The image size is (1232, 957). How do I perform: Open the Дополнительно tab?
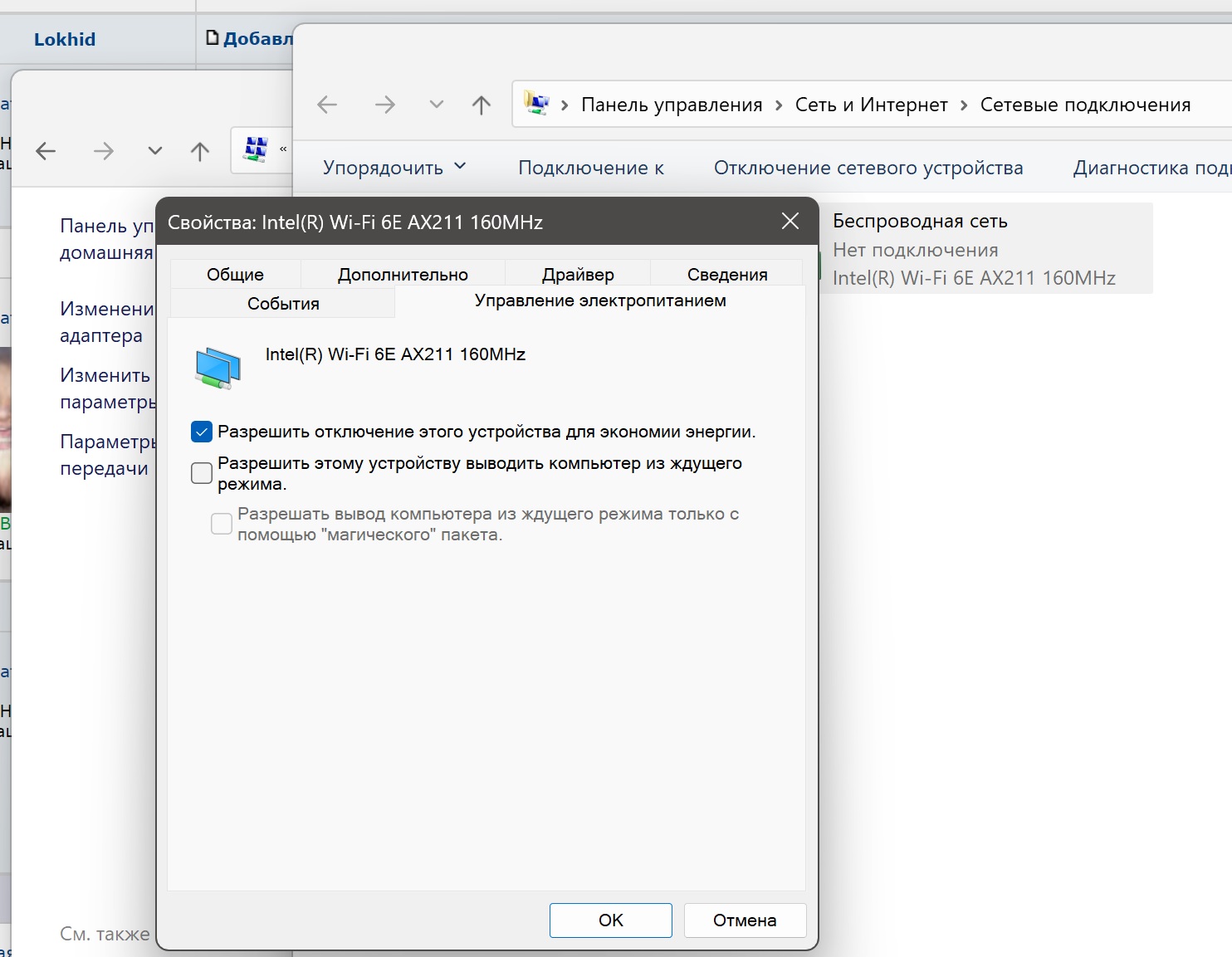tap(403, 275)
